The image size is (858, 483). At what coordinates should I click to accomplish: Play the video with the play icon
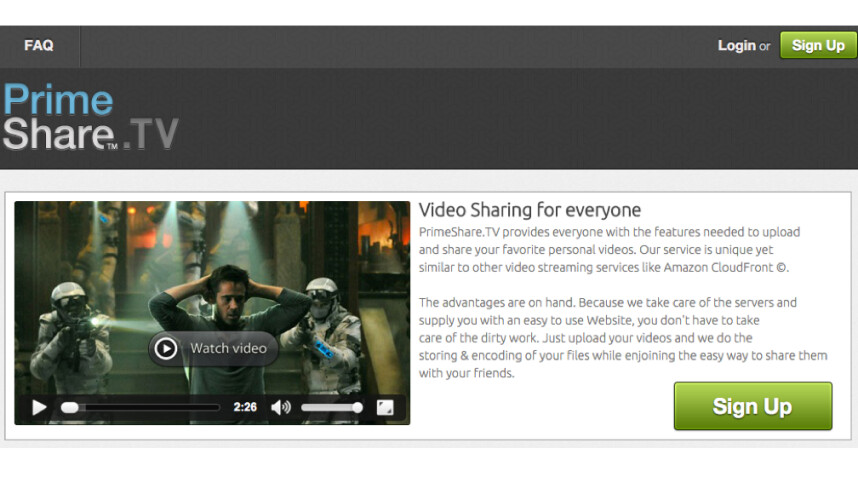click(39, 408)
